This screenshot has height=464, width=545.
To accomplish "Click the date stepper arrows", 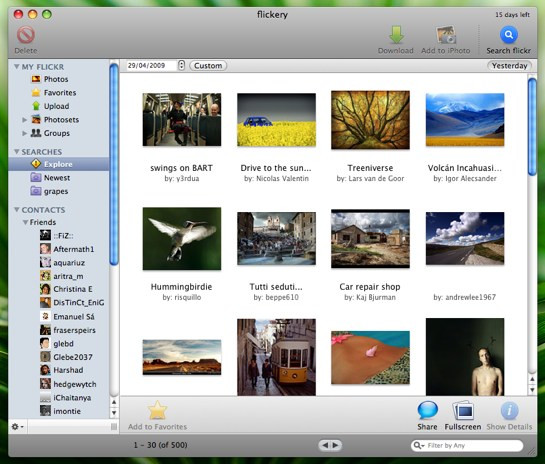I will [181, 65].
